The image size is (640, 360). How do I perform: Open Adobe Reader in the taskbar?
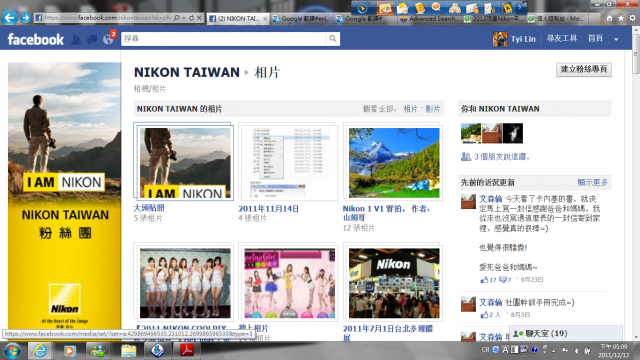[187, 351]
